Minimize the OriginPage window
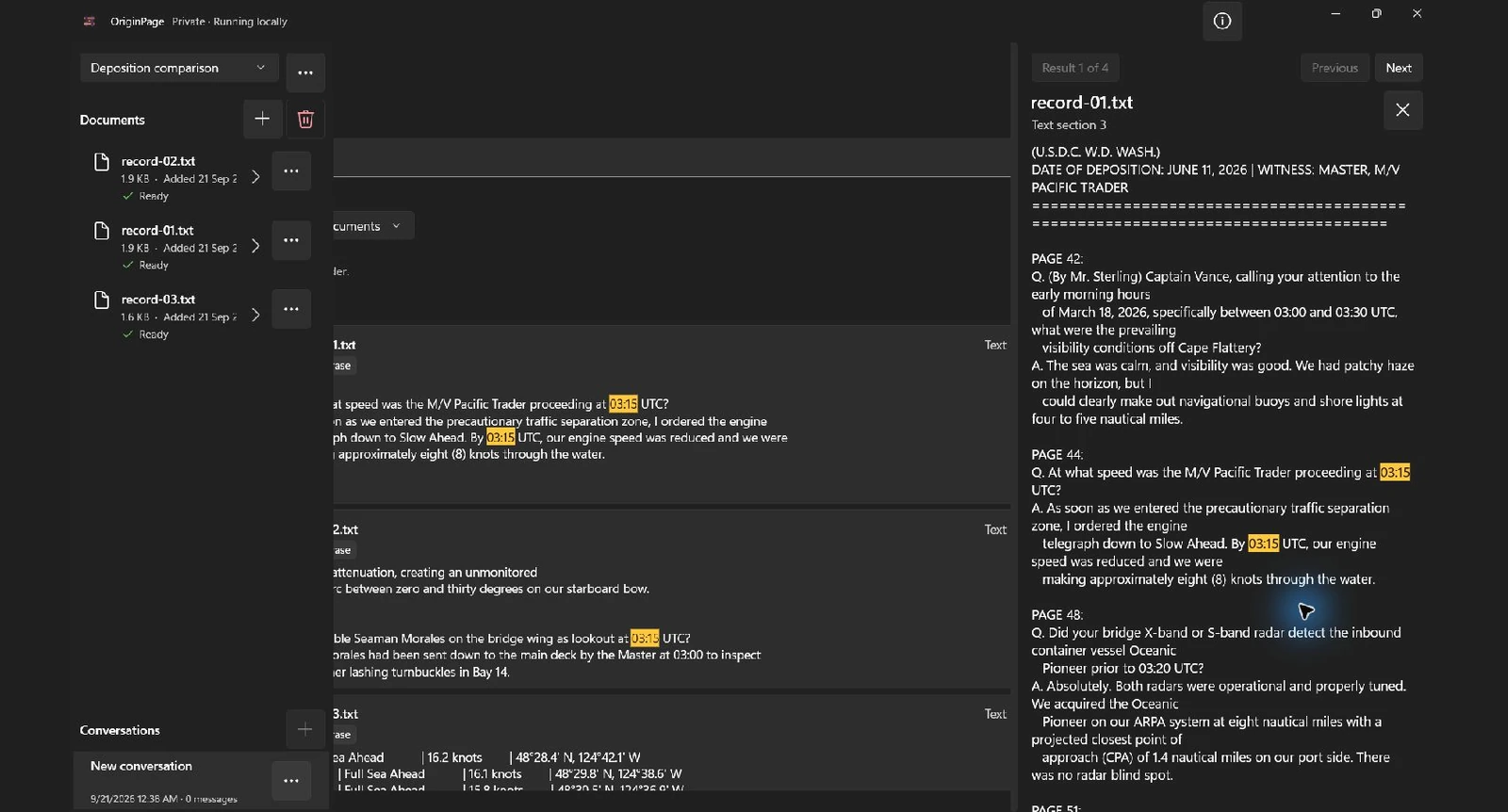The width and height of the screenshot is (1508, 812). (x=1336, y=14)
